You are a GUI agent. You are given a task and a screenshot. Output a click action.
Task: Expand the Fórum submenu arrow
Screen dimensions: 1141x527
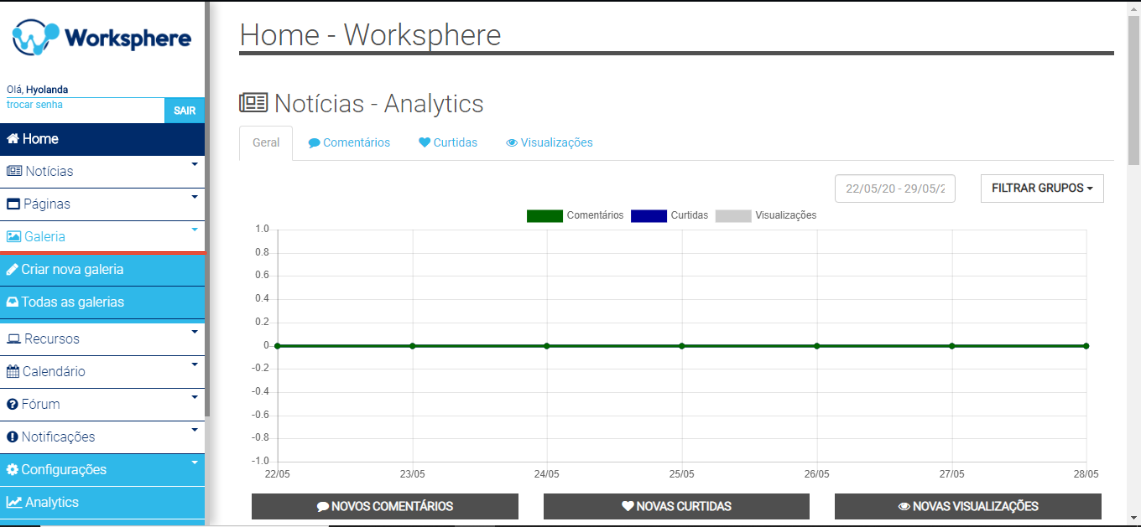click(194, 397)
